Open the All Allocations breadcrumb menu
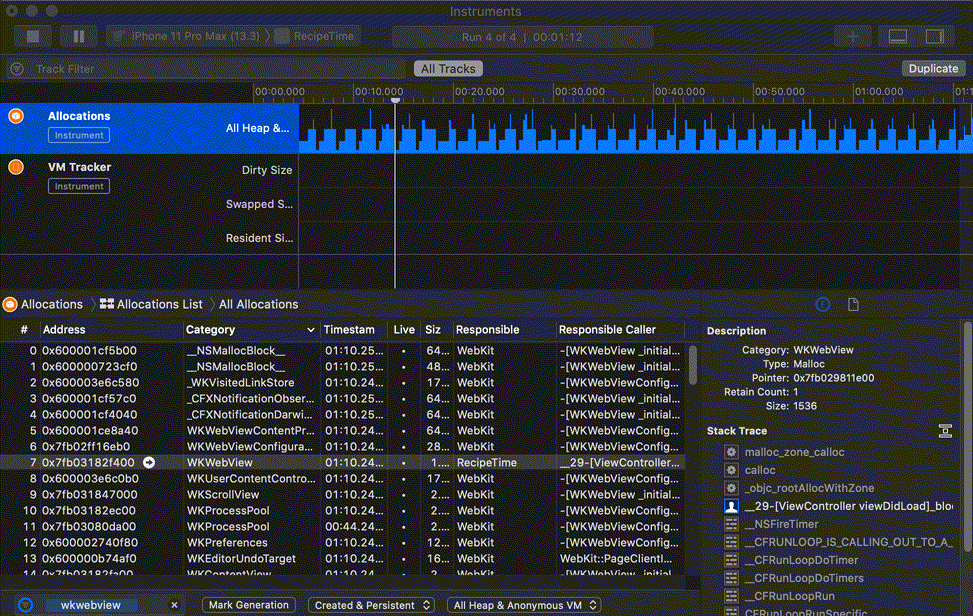Image resolution: width=973 pixels, height=616 pixels. (258, 305)
